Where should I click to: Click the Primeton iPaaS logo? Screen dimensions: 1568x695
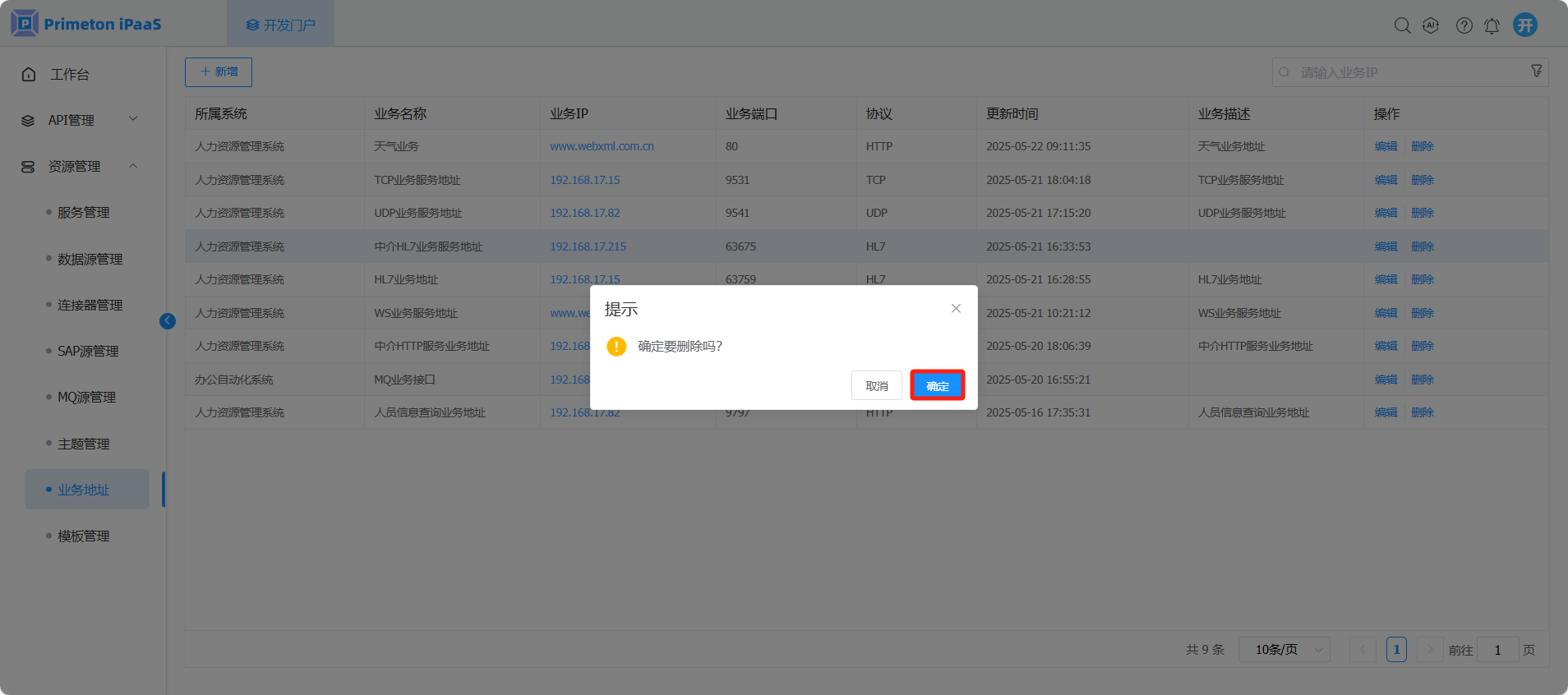point(86,24)
